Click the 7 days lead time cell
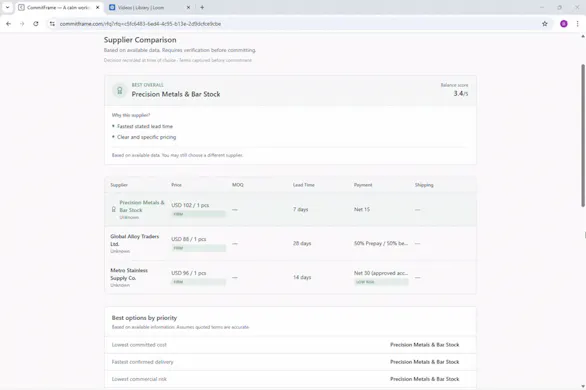586x390 pixels. 300,209
